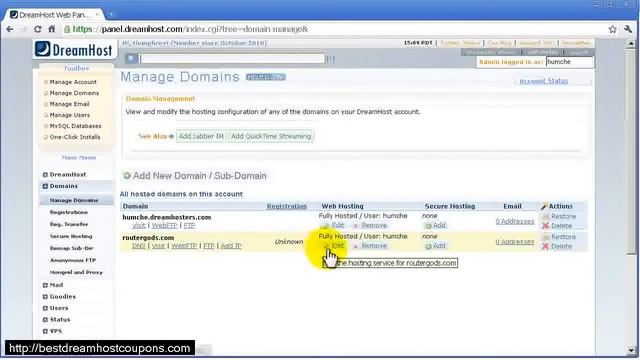The image size is (640, 360).
Task: Open One-Click Installs in Toolbox
Action: 75,137
